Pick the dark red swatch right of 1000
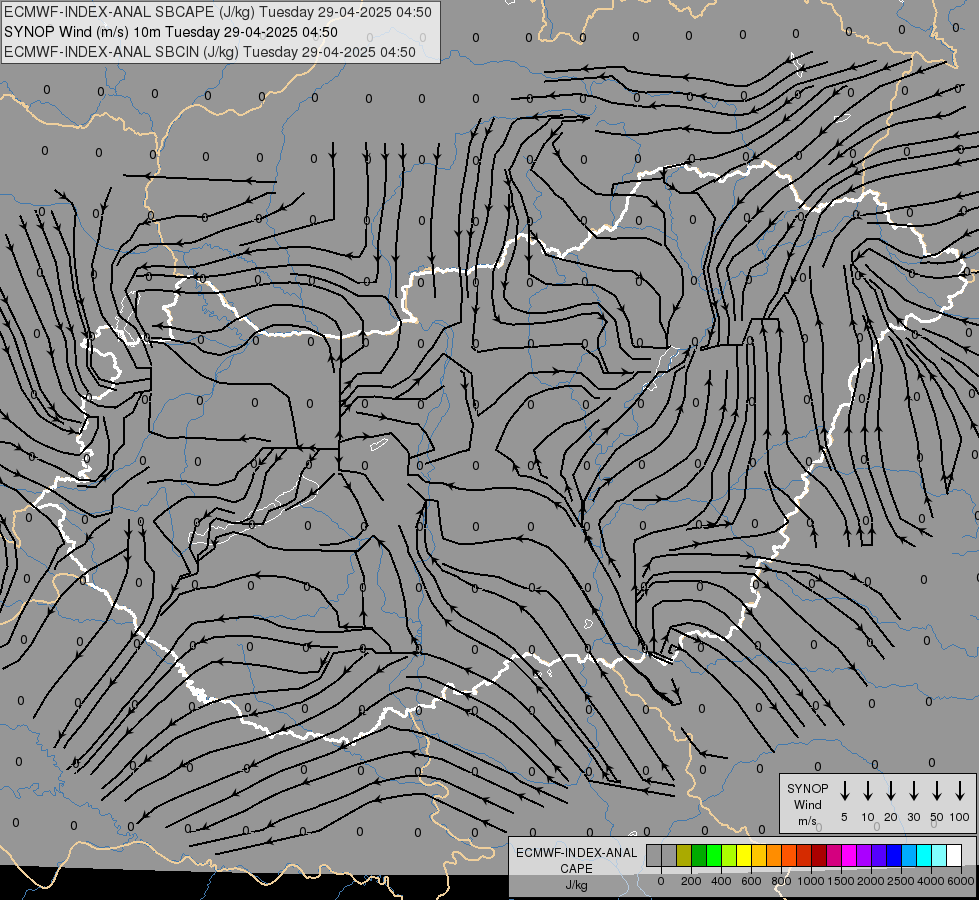979x900 pixels. (819, 855)
